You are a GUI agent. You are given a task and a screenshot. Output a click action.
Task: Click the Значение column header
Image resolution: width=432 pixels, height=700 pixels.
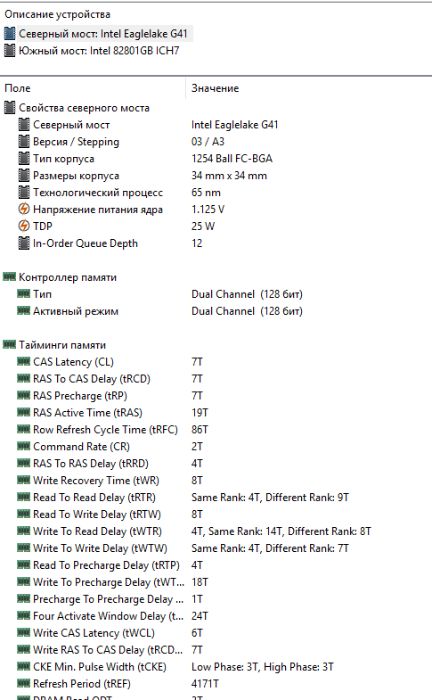pos(215,88)
